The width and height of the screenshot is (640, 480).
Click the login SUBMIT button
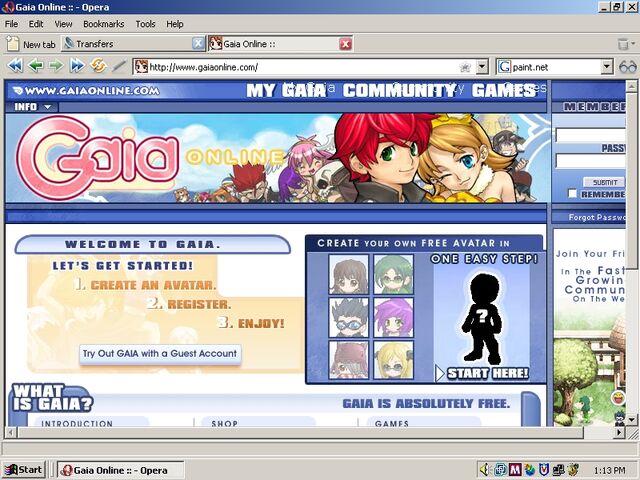tap(604, 182)
